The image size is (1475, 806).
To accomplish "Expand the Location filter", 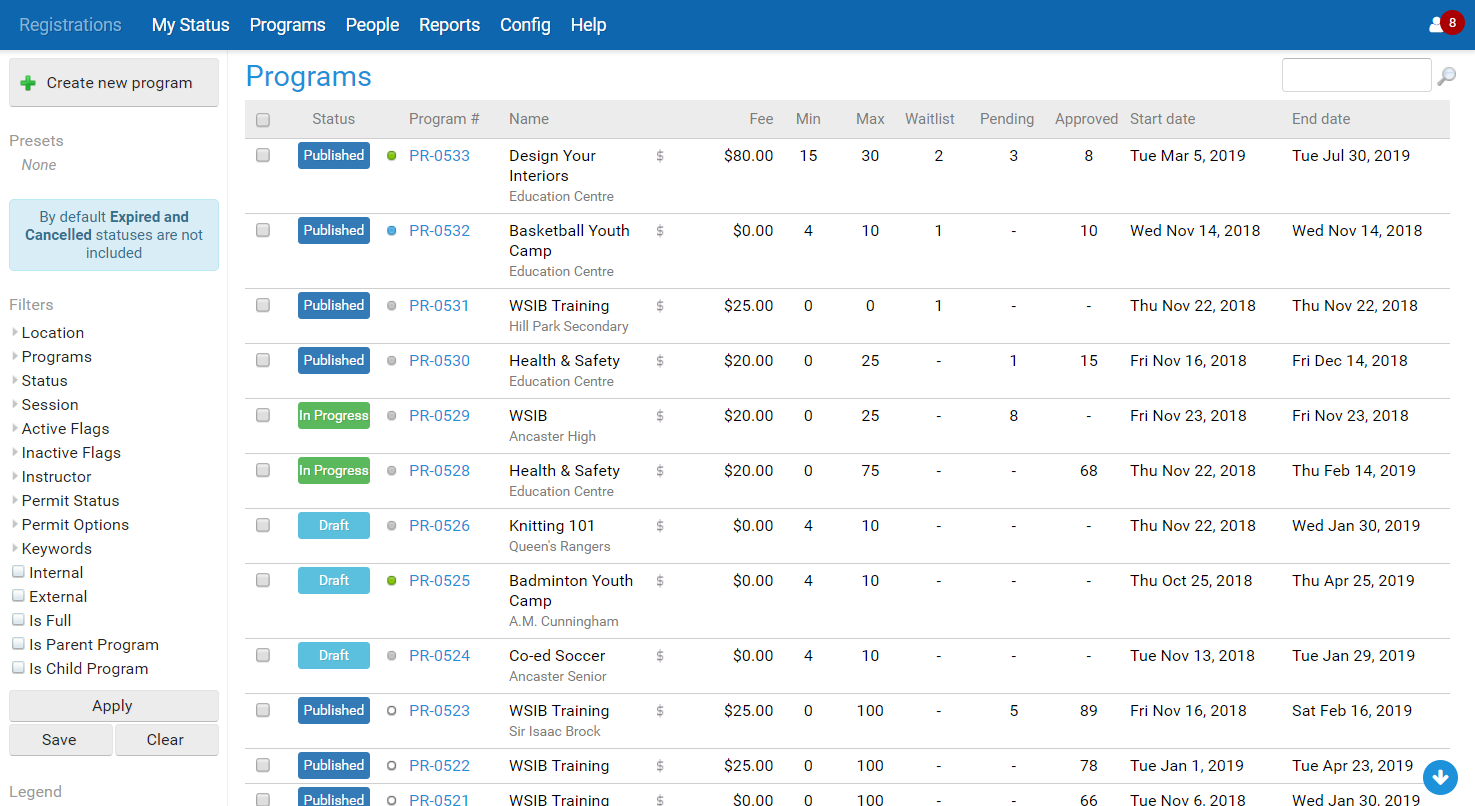I will 47,333.
